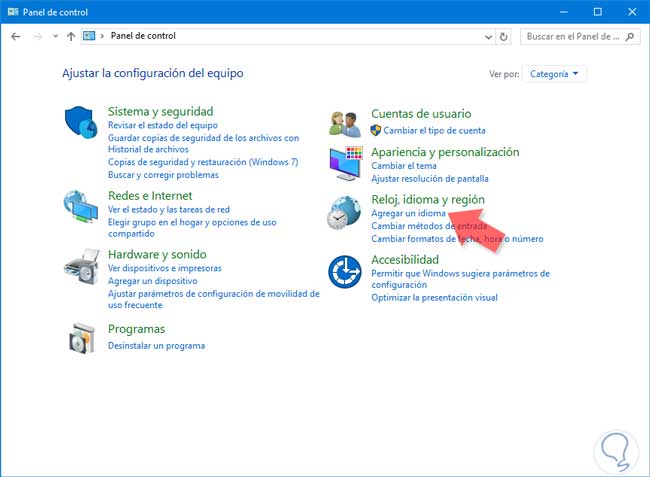The width and height of the screenshot is (650, 477).
Task: Open Cuentas de usuario heading
Action: (x=421, y=114)
